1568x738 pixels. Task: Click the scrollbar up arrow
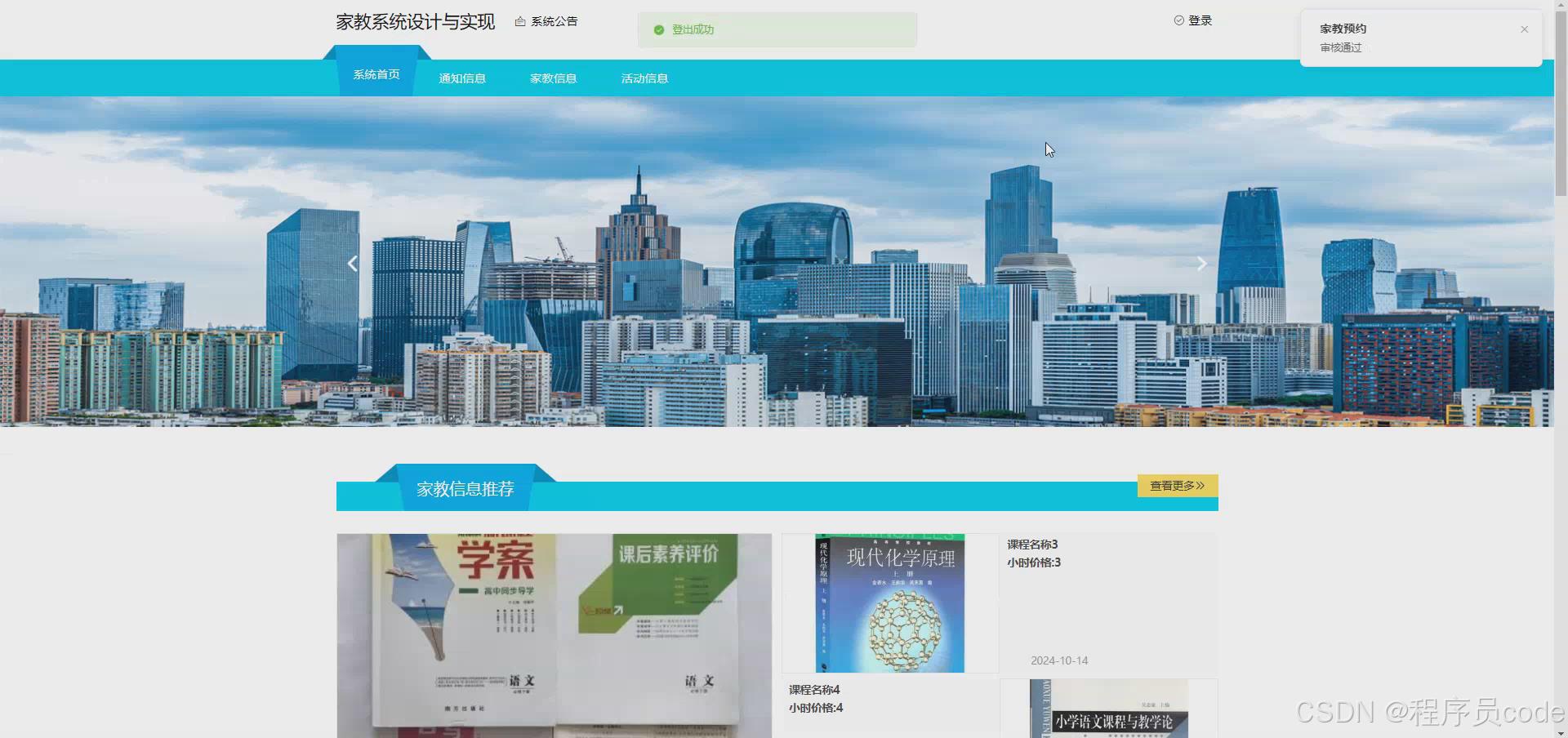point(1561,3)
